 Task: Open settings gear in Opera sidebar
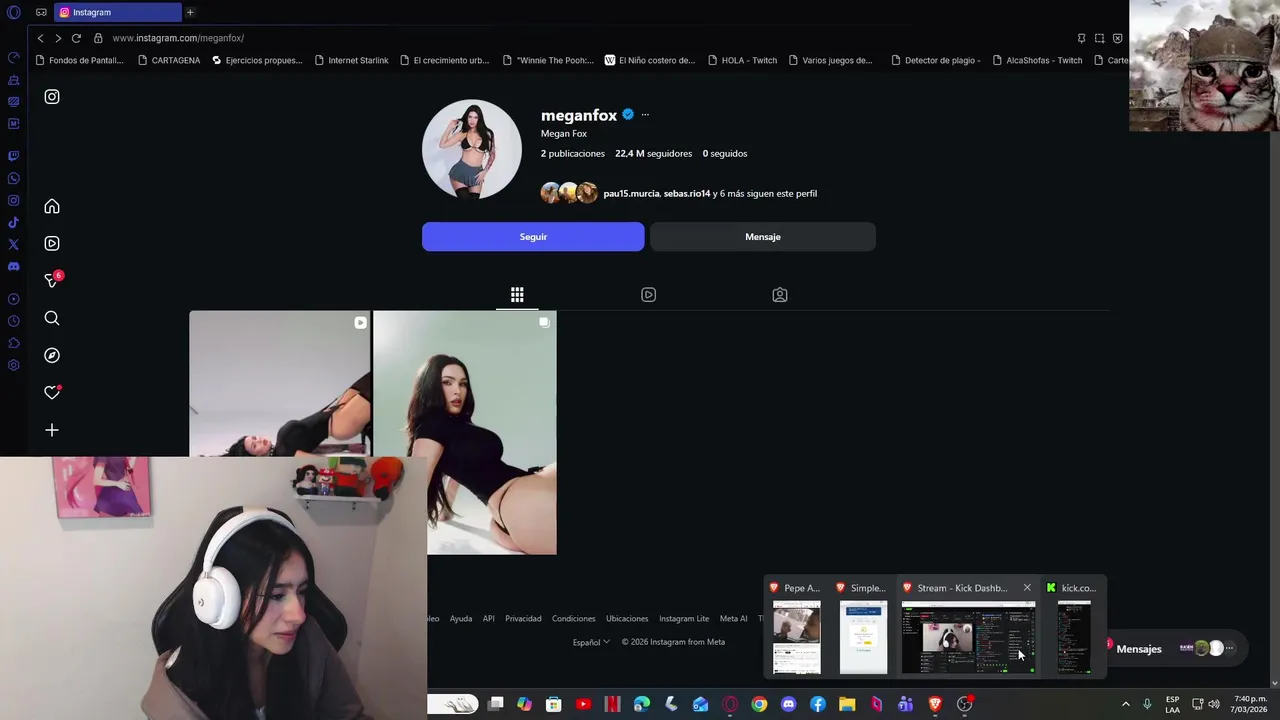coord(14,365)
